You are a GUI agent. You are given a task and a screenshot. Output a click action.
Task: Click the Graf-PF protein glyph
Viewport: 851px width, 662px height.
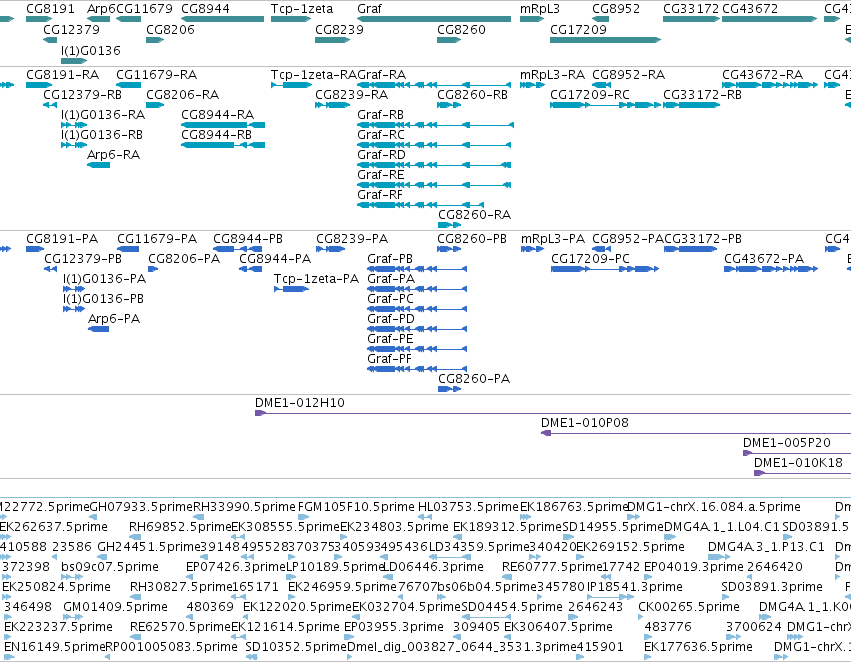(417, 369)
